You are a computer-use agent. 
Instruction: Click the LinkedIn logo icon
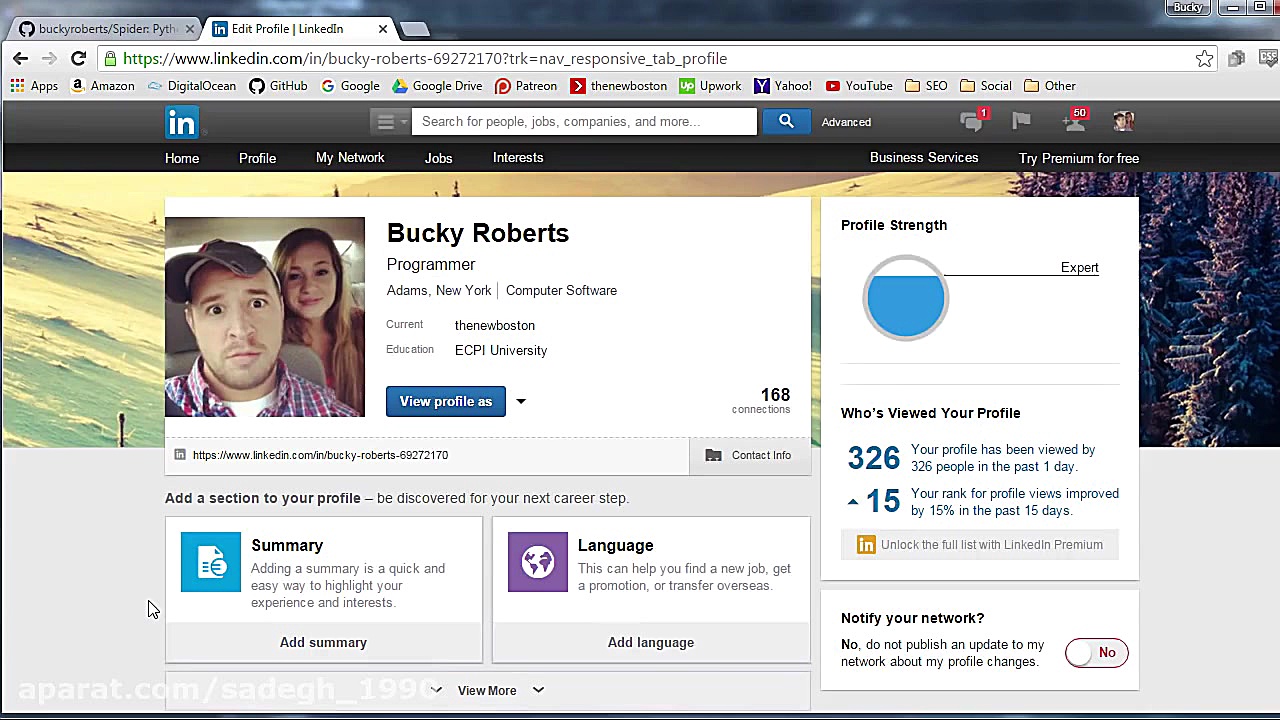[x=182, y=122]
